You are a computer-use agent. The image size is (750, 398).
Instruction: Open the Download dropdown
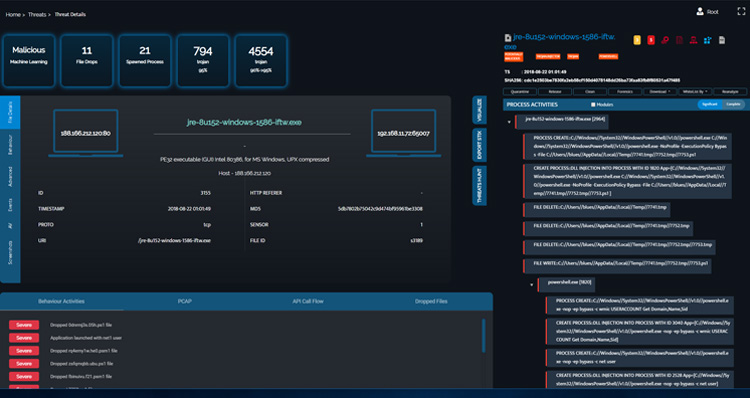660,91
